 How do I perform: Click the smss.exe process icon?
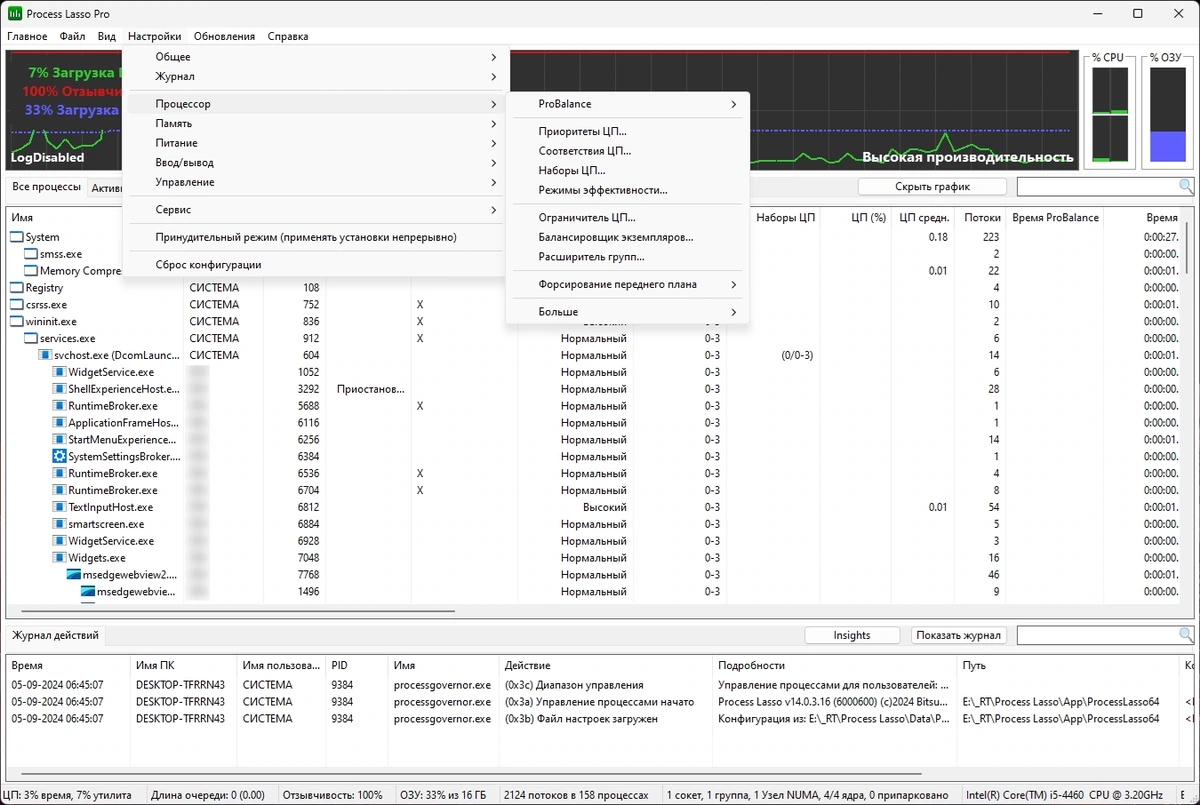click(x=31, y=254)
